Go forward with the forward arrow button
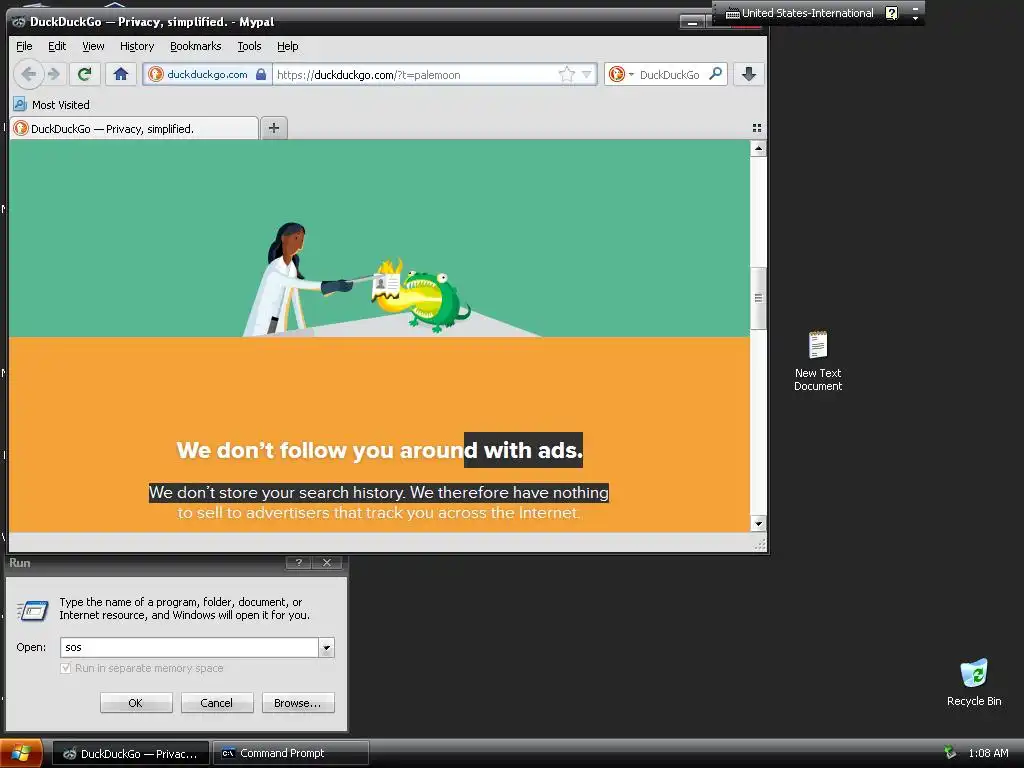This screenshot has height=768, width=1024. point(54,74)
